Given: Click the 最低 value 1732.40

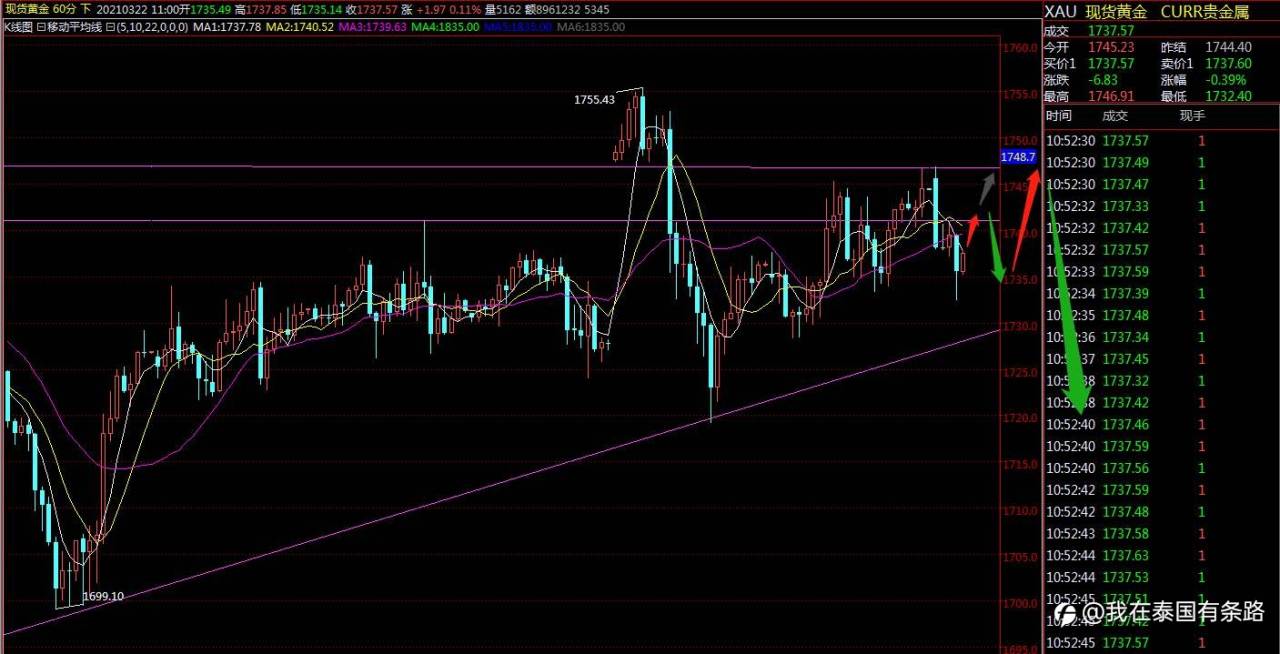Looking at the screenshot, I should tap(1229, 96).
